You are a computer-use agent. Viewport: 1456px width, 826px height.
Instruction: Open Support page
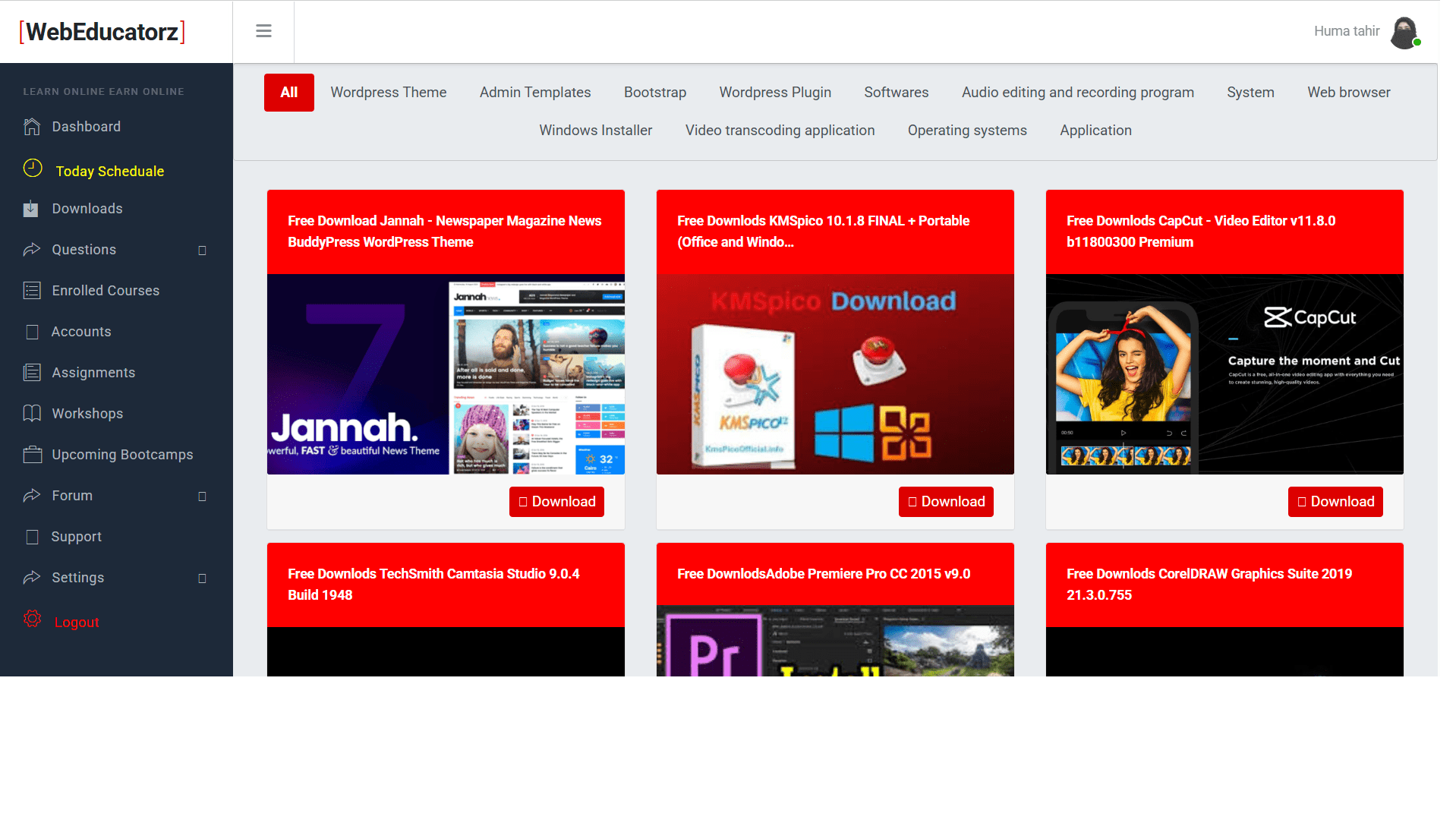[x=76, y=537]
